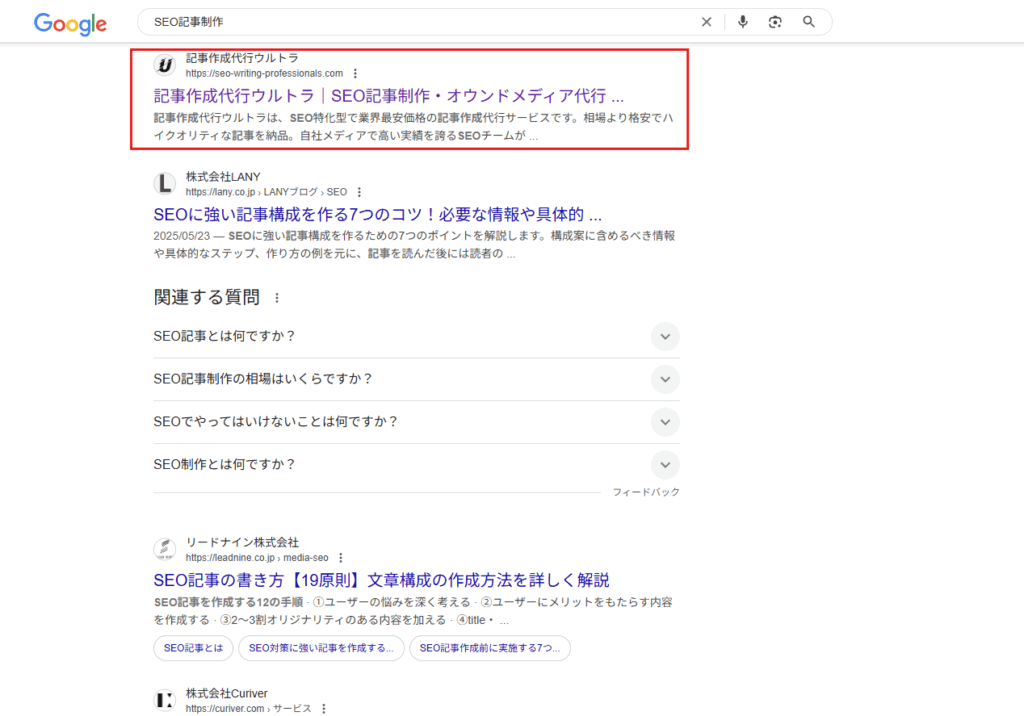Open the three-dot menu beside leadnine.co.jp
The height and width of the screenshot is (716, 1024).
[341, 557]
